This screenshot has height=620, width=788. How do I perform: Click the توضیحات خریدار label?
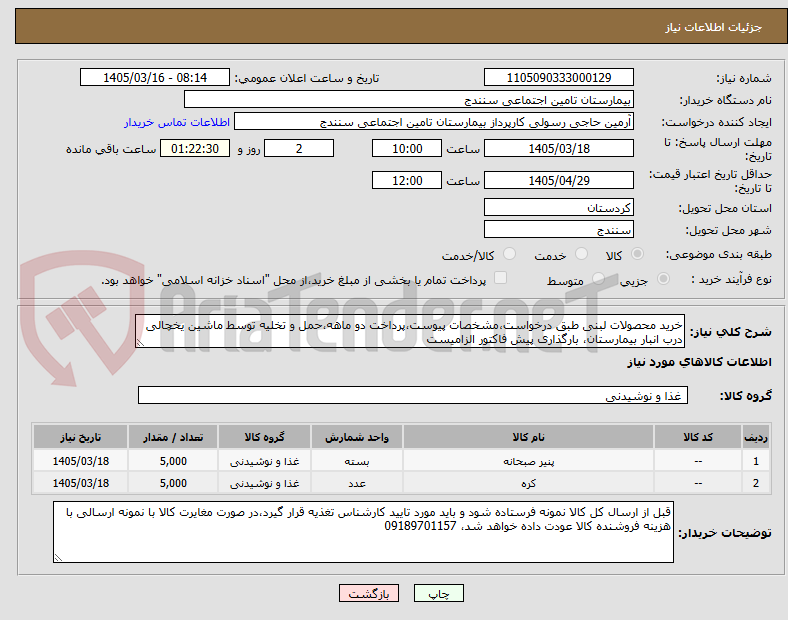[x=725, y=533]
